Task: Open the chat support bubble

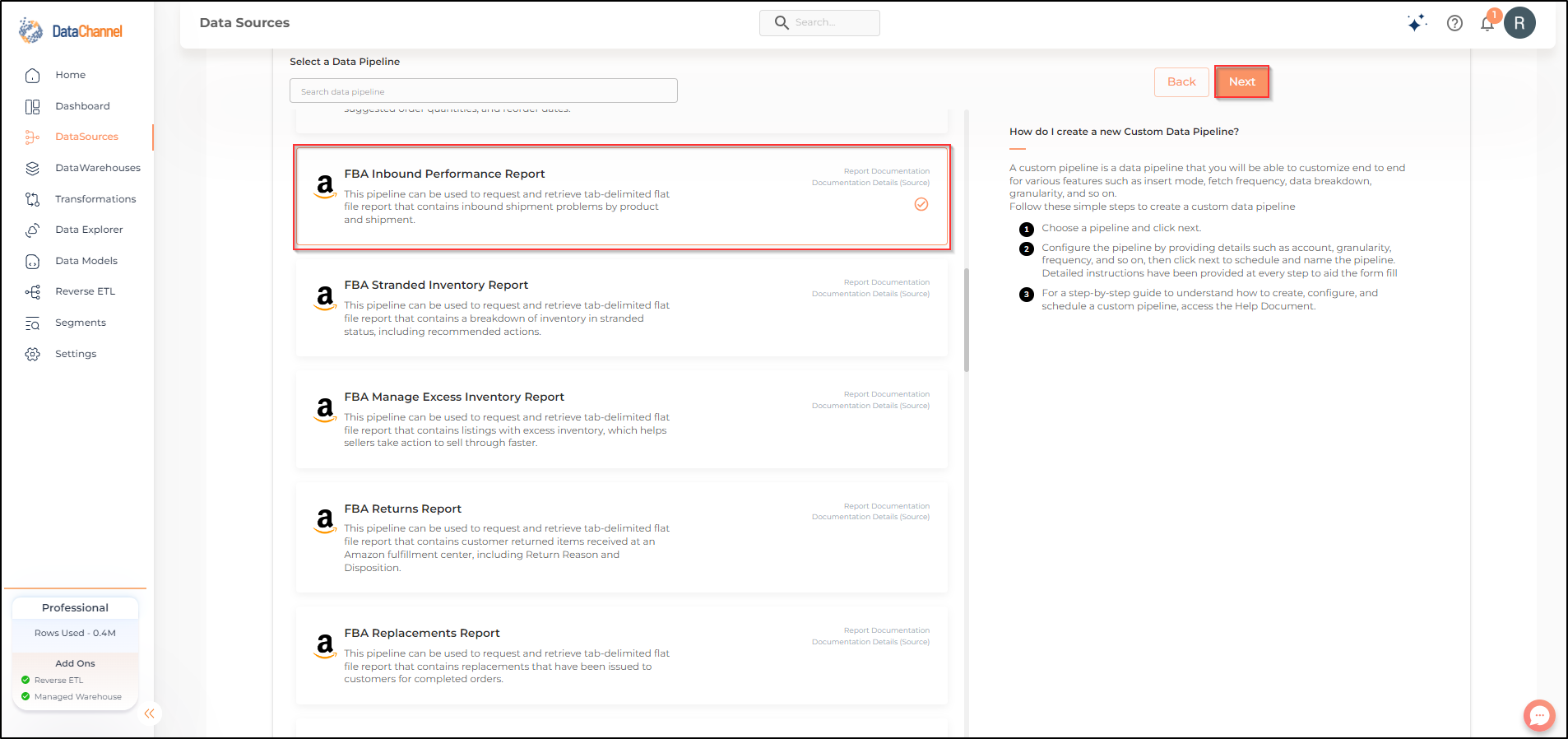Action: click(1539, 715)
